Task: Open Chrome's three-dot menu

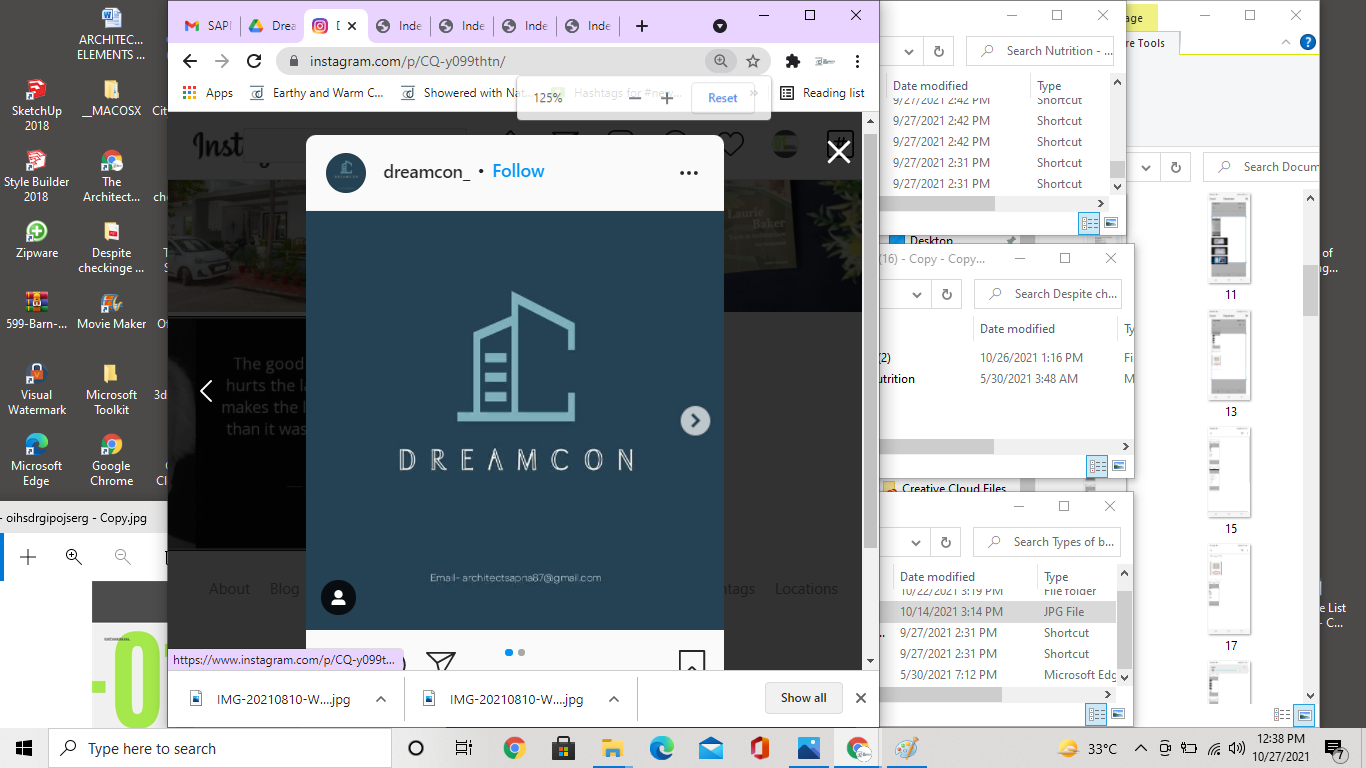Action: (x=858, y=61)
